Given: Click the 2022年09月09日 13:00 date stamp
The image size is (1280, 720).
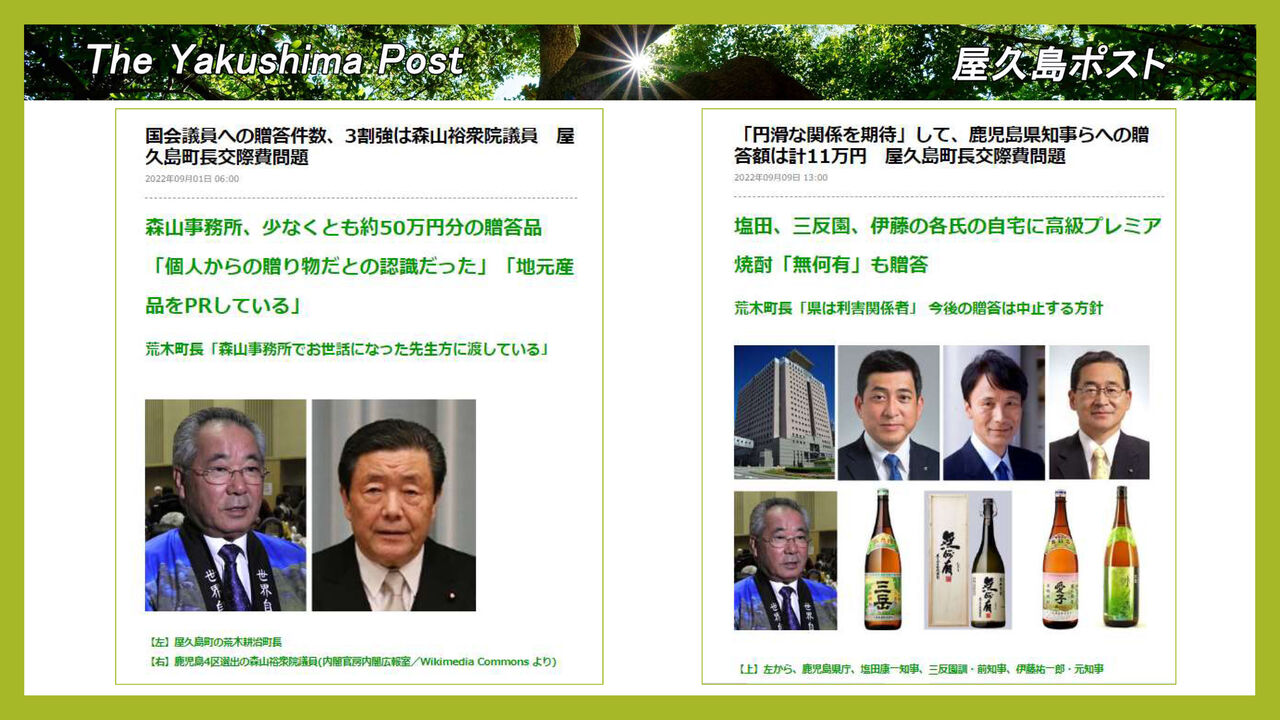Looking at the screenshot, I should pos(781,178).
